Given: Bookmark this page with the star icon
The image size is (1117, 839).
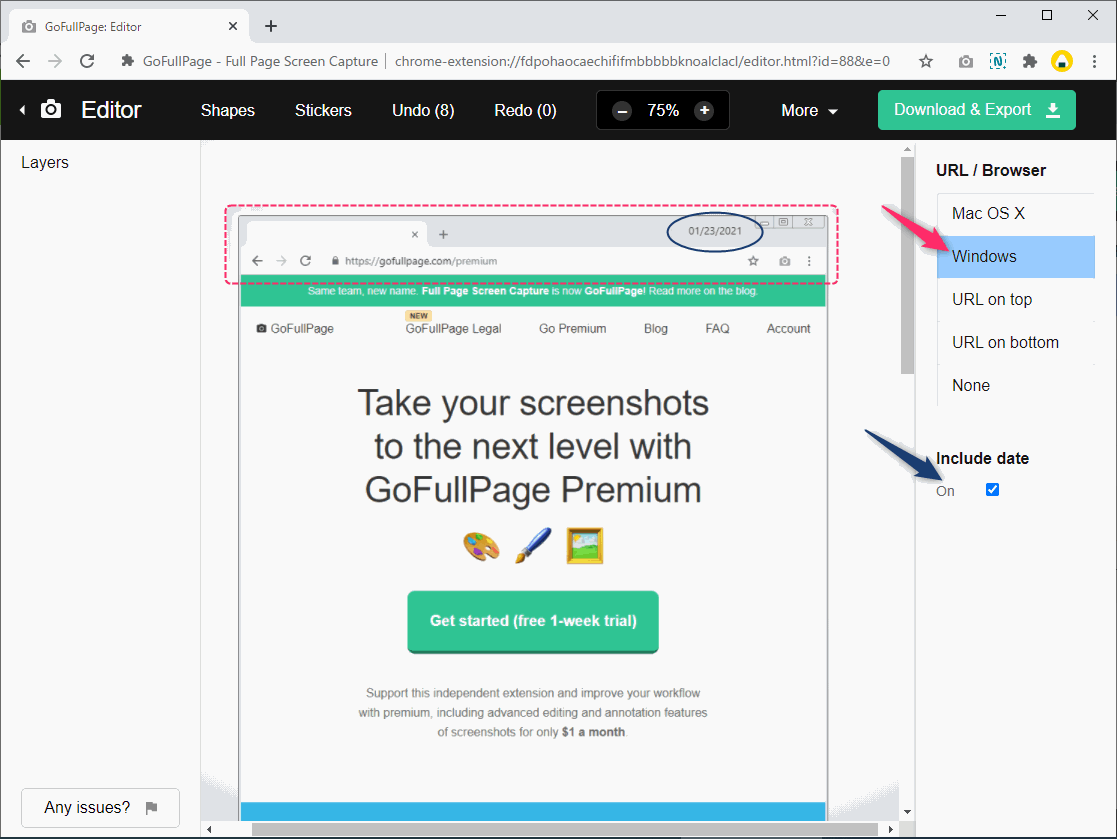Looking at the screenshot, I should 925,61.
